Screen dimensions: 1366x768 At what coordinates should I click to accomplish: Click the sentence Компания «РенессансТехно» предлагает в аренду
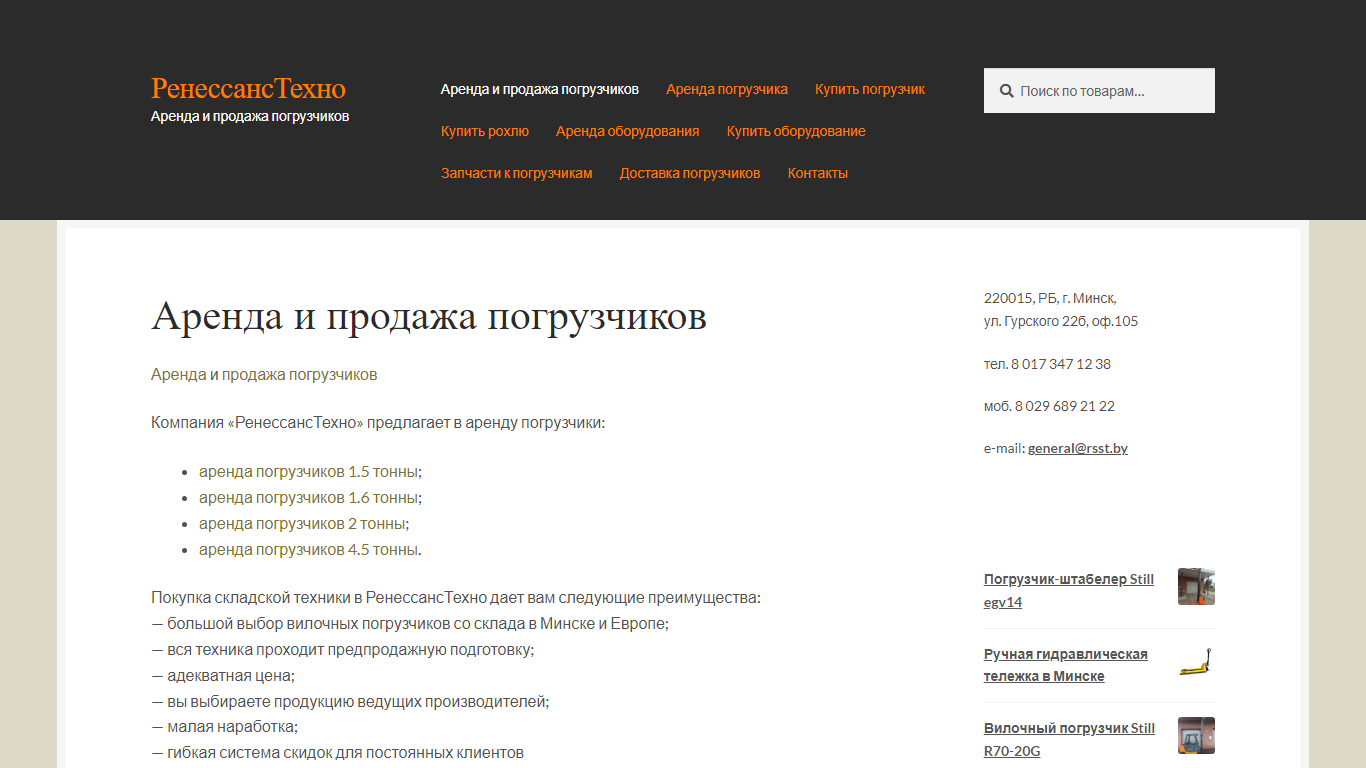[378, 422]
